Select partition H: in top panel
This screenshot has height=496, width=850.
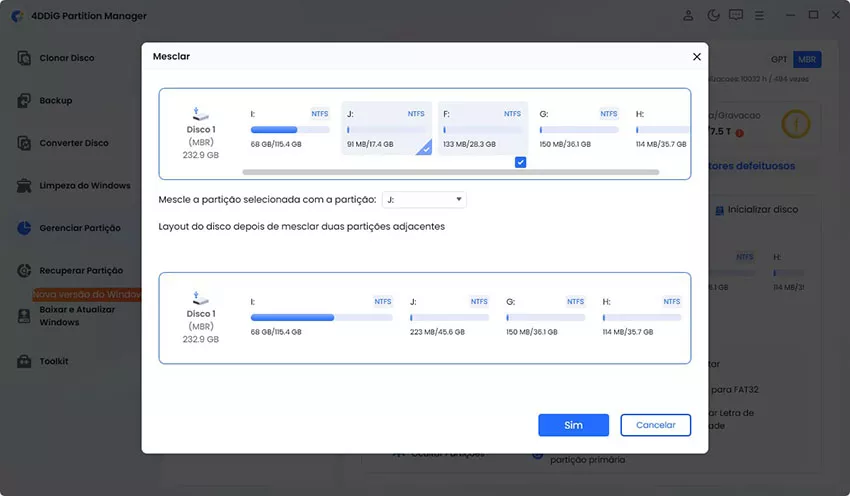(660, 128)
